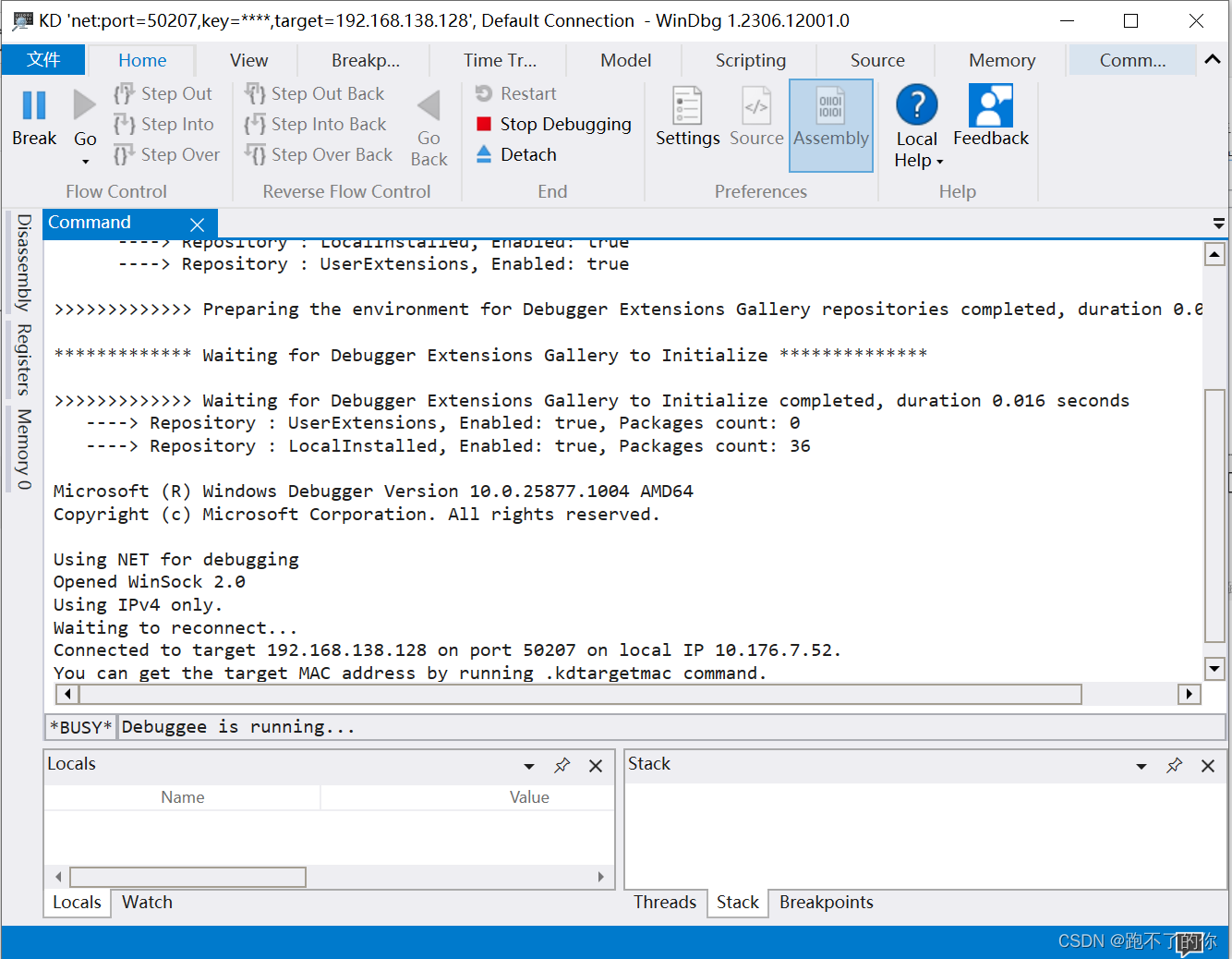This screenshot has height=959, width=1232.
Task: Click the Go Back arrow icon
Action: click(429, 106)
